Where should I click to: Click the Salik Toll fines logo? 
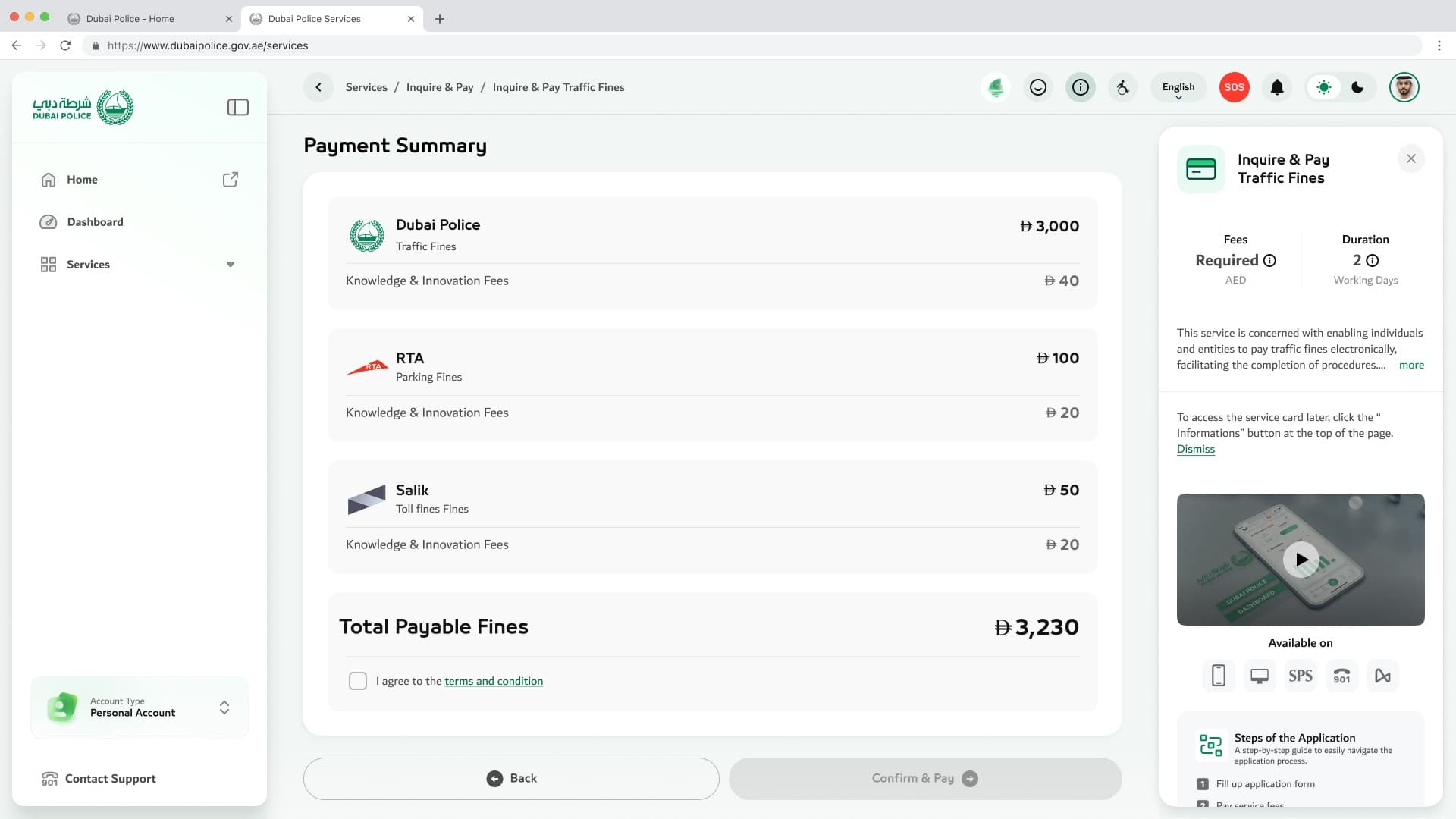(x=367, y=500)
